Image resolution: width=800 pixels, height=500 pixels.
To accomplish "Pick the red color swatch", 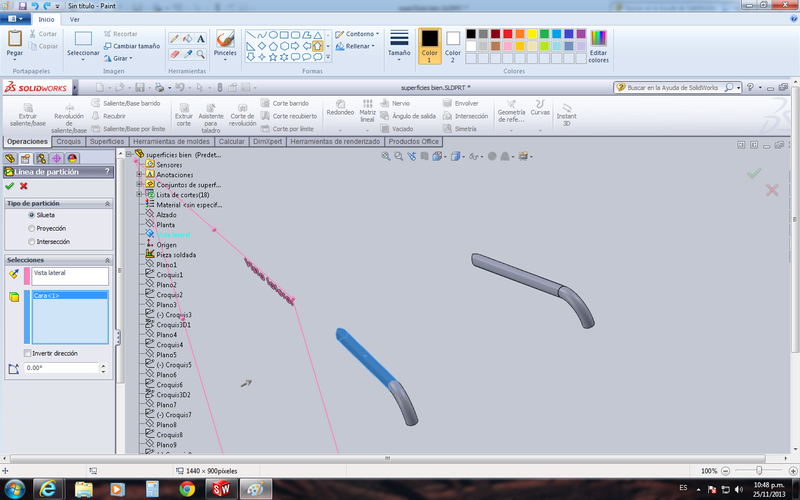I will click(x=508, y=34).
